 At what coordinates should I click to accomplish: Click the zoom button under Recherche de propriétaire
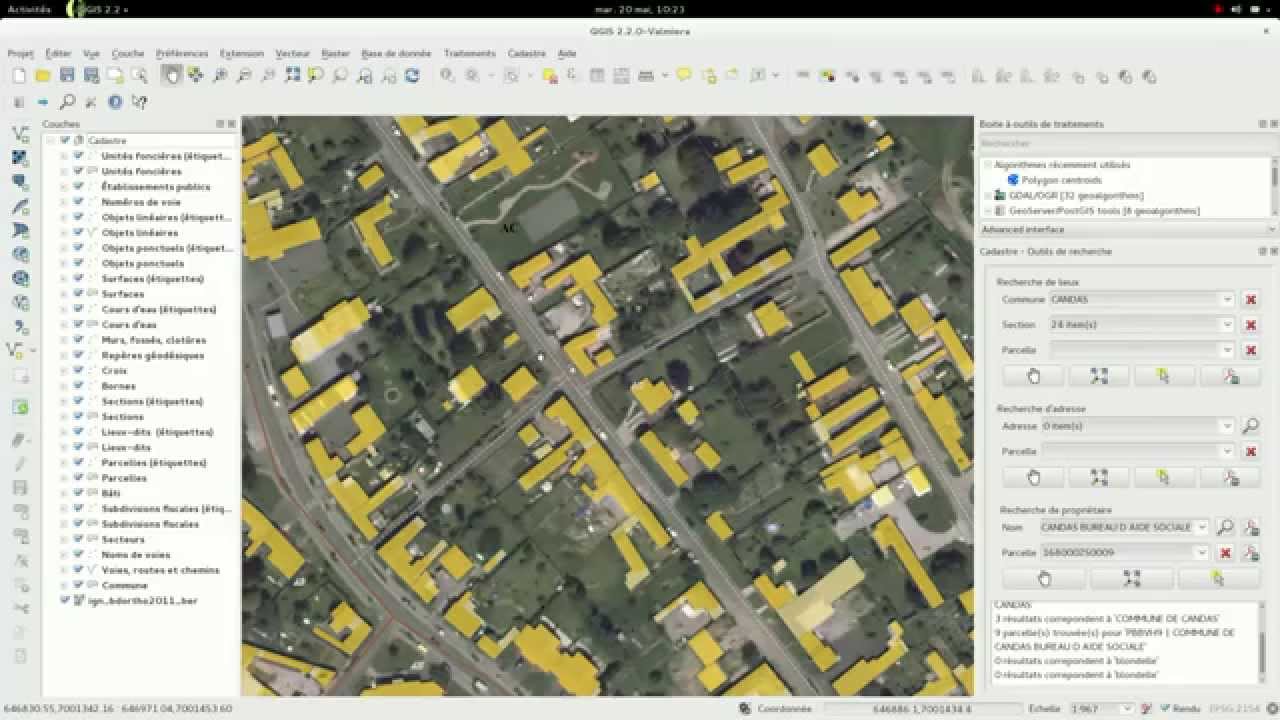[1131, 578]
